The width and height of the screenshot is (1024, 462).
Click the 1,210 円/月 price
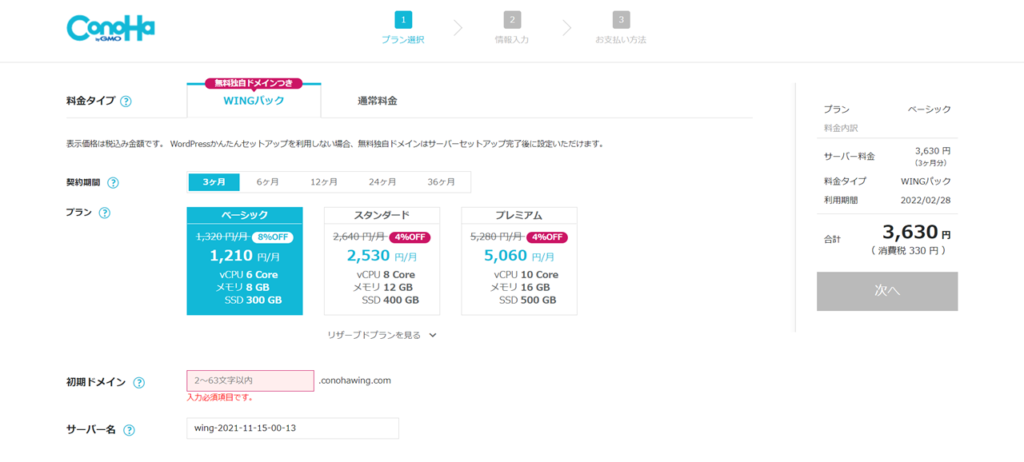click(245, 255)
